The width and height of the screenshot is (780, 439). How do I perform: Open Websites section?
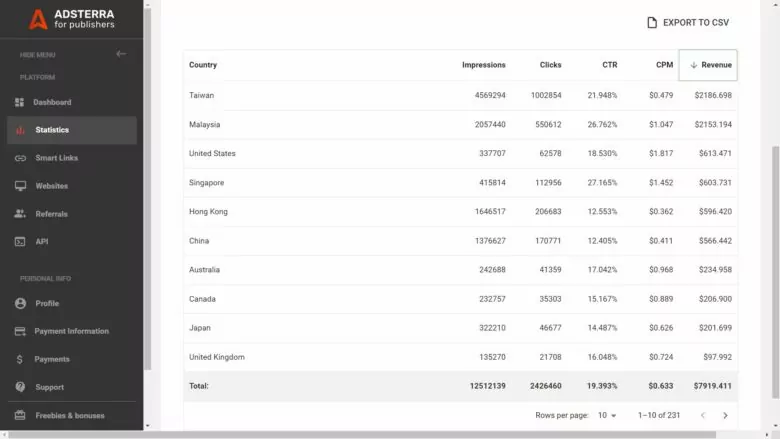tap(72, 186)
